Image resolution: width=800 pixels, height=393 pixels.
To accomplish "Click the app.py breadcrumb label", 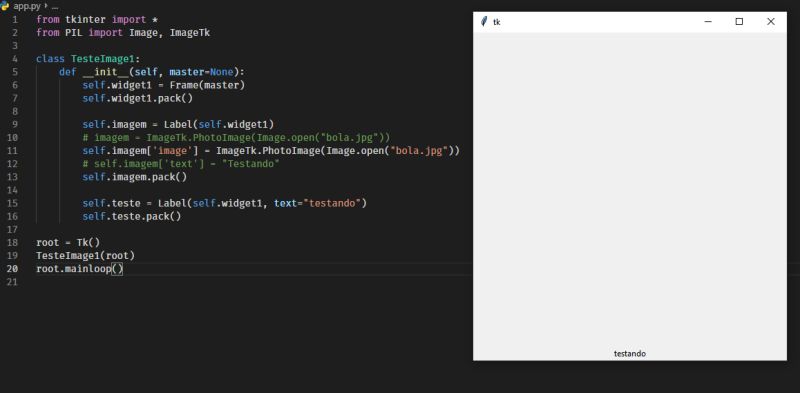I will 27,6.
